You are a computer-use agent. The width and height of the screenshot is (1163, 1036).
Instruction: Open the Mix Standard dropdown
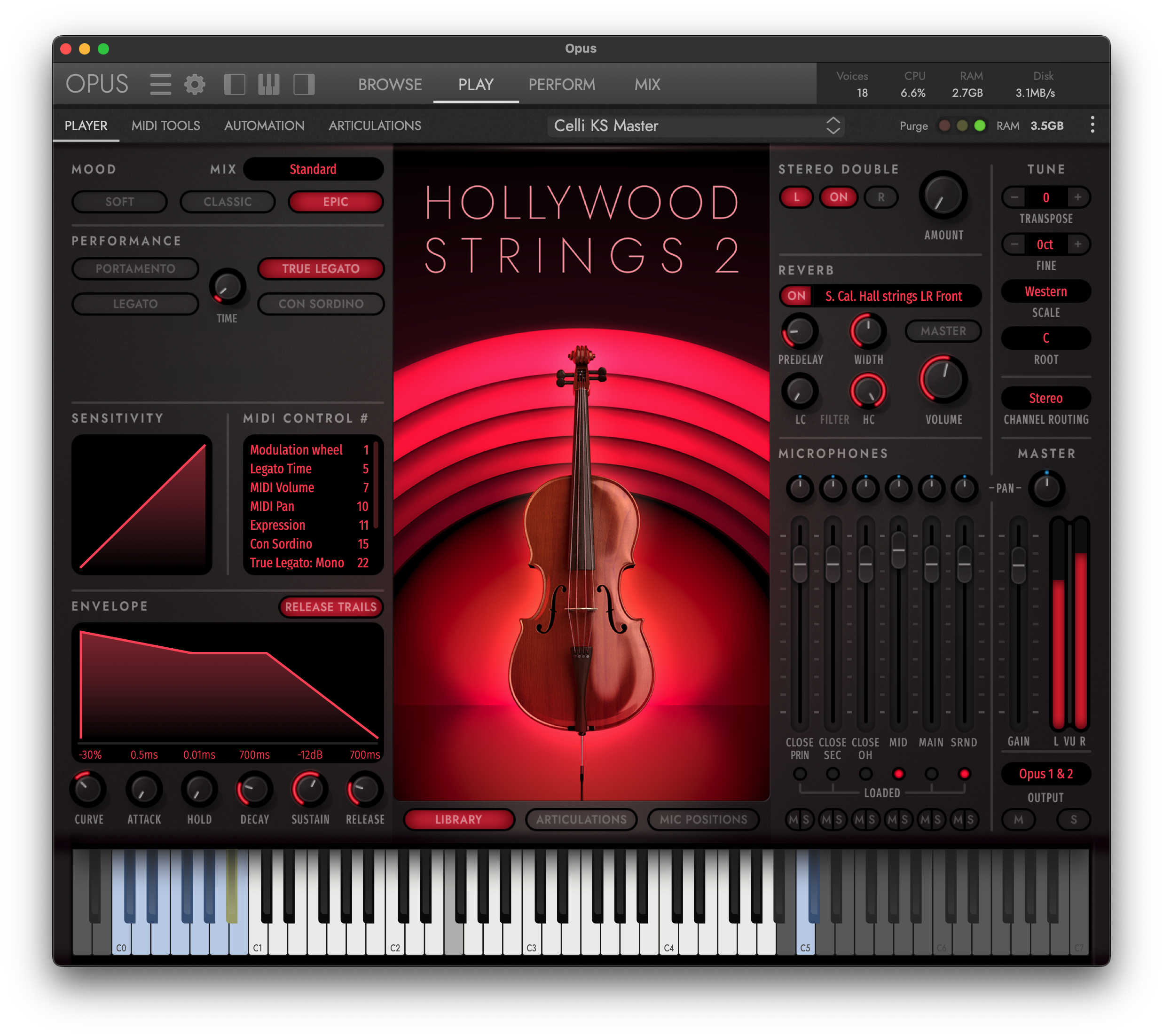point(313,169)
